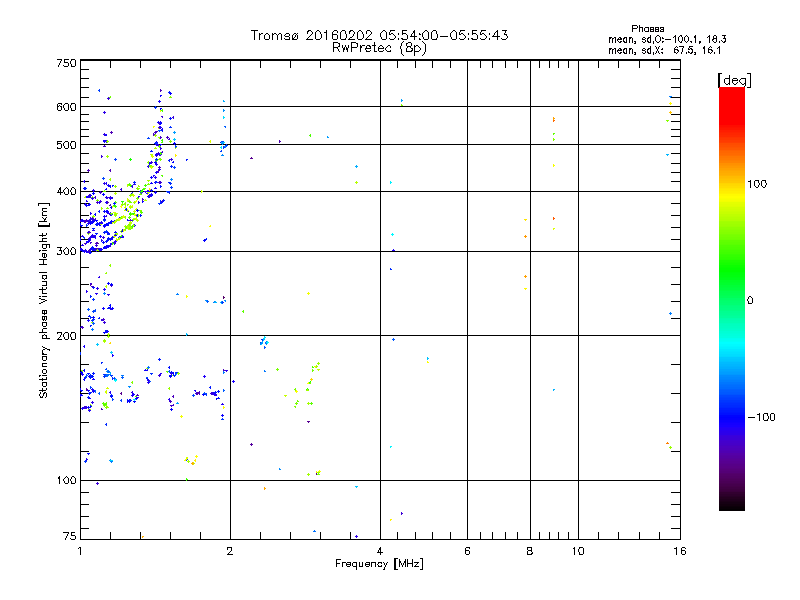Click the '200' y-axis tick label
This screenshot has height=600, width=800.
point(66,336)
